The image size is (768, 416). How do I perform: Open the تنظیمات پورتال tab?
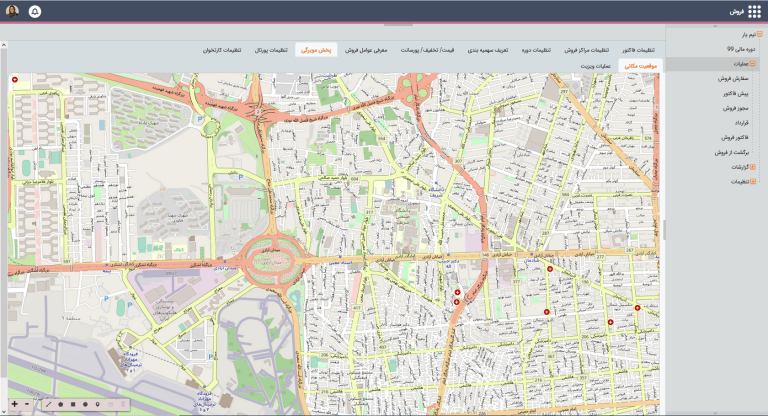[271, 50]
